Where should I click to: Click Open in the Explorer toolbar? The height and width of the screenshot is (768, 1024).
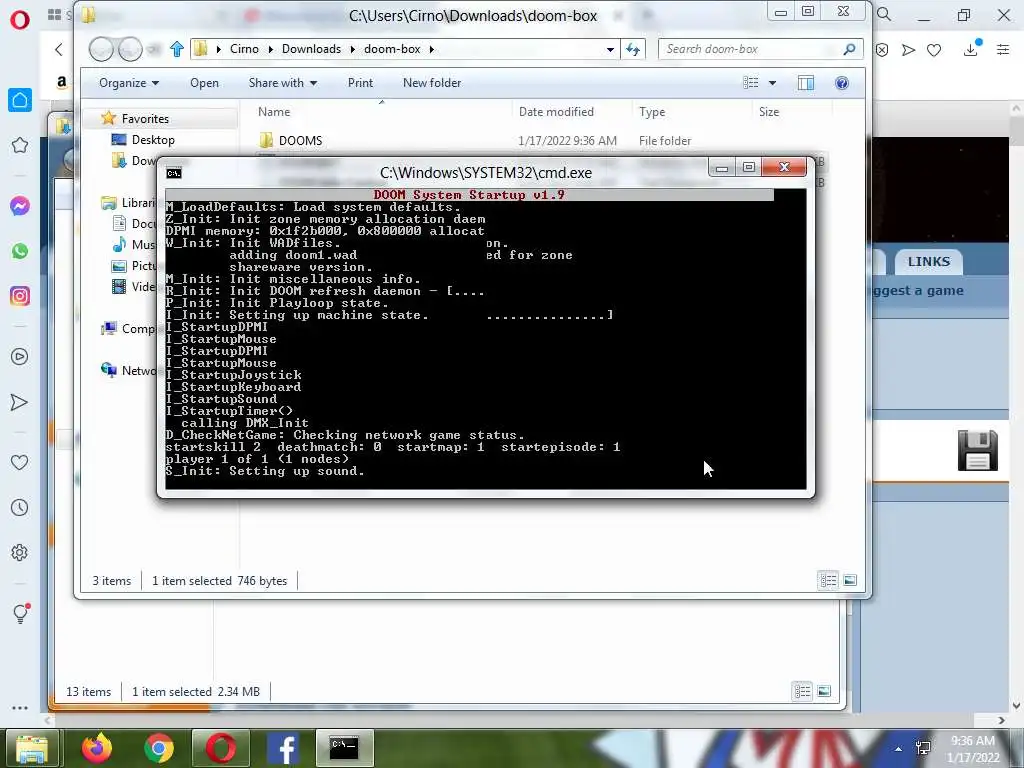point(204,83)
